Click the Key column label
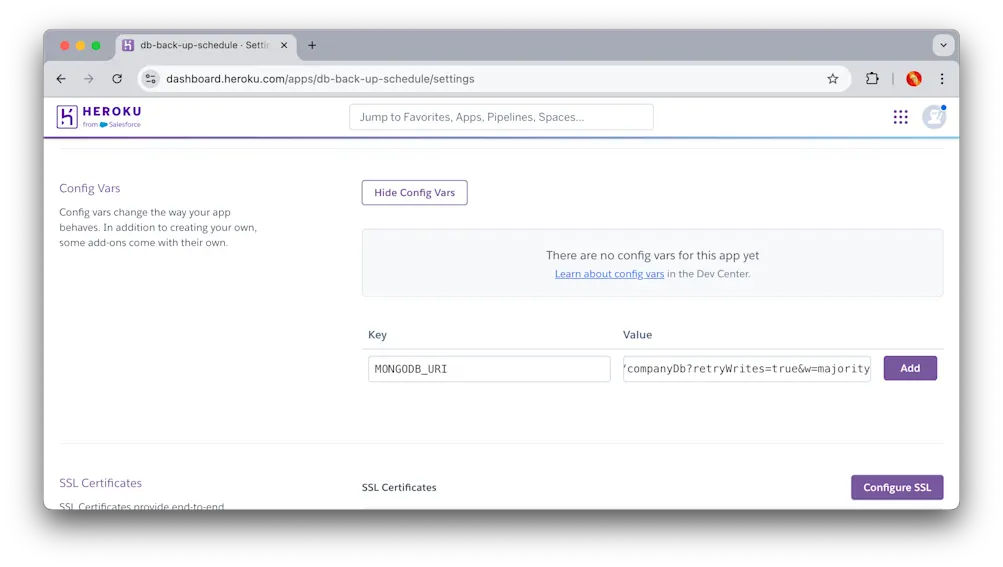1003x567 pixels. coord(377,335)
